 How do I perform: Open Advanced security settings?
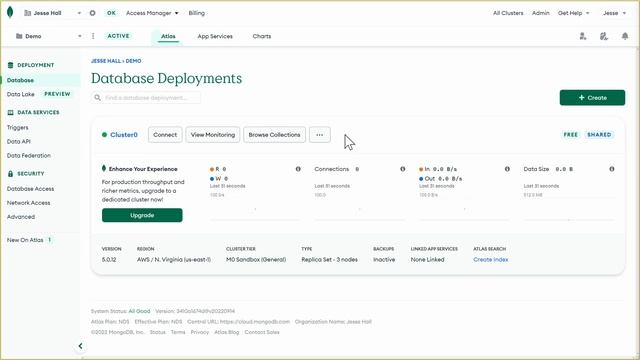click(x=20, y=217)
